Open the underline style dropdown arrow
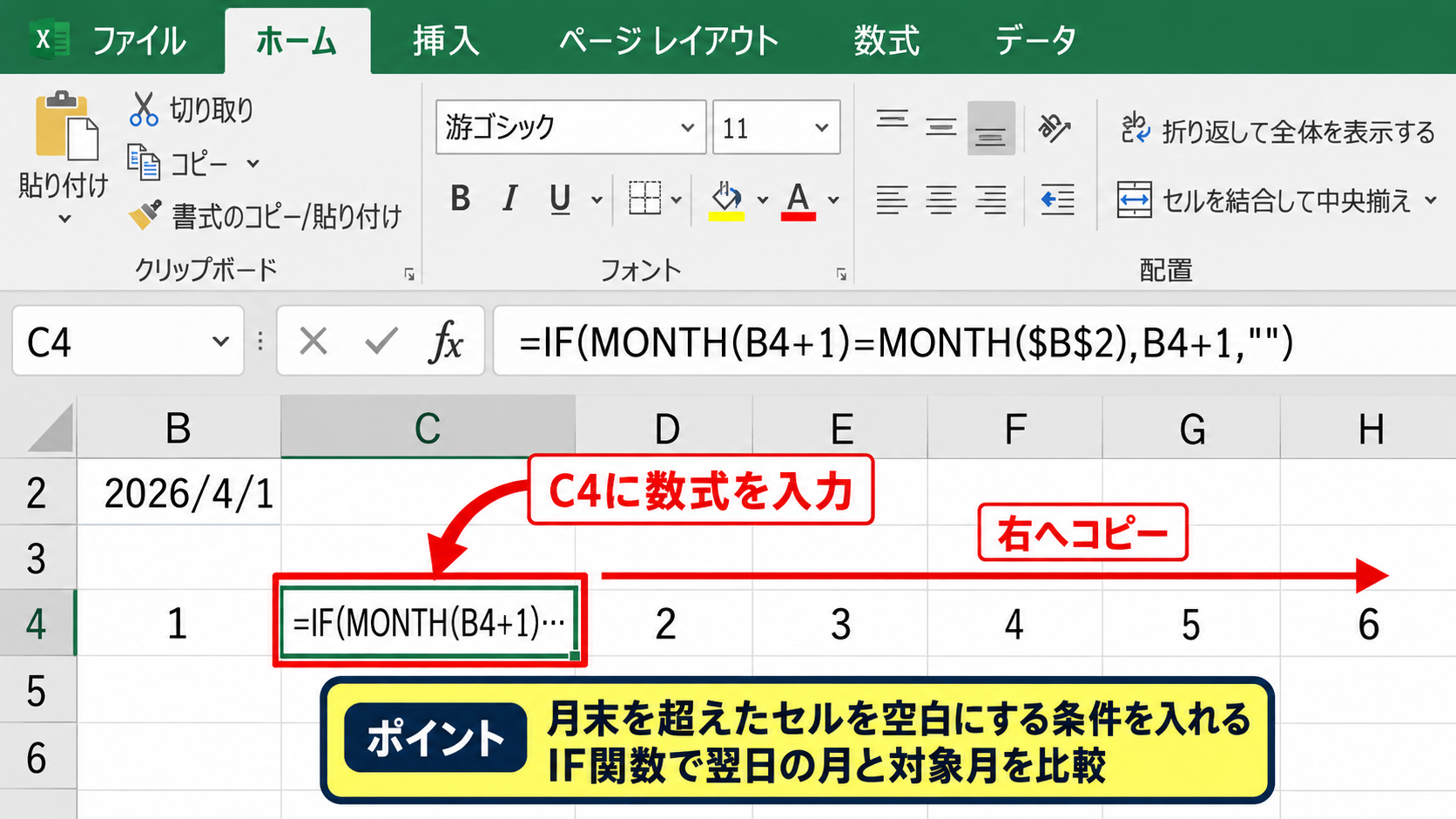 pyautogui.click(x=597, y=200)
